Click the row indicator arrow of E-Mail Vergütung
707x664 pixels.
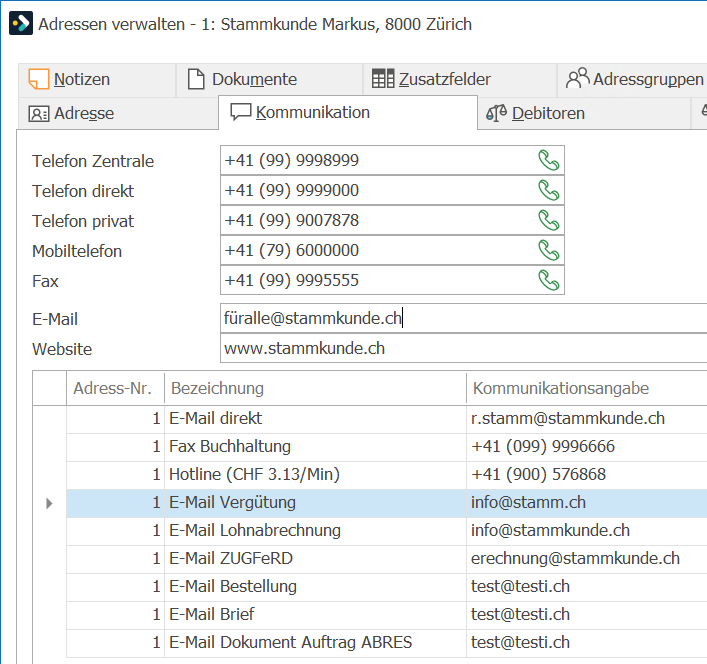click(49, 503)
